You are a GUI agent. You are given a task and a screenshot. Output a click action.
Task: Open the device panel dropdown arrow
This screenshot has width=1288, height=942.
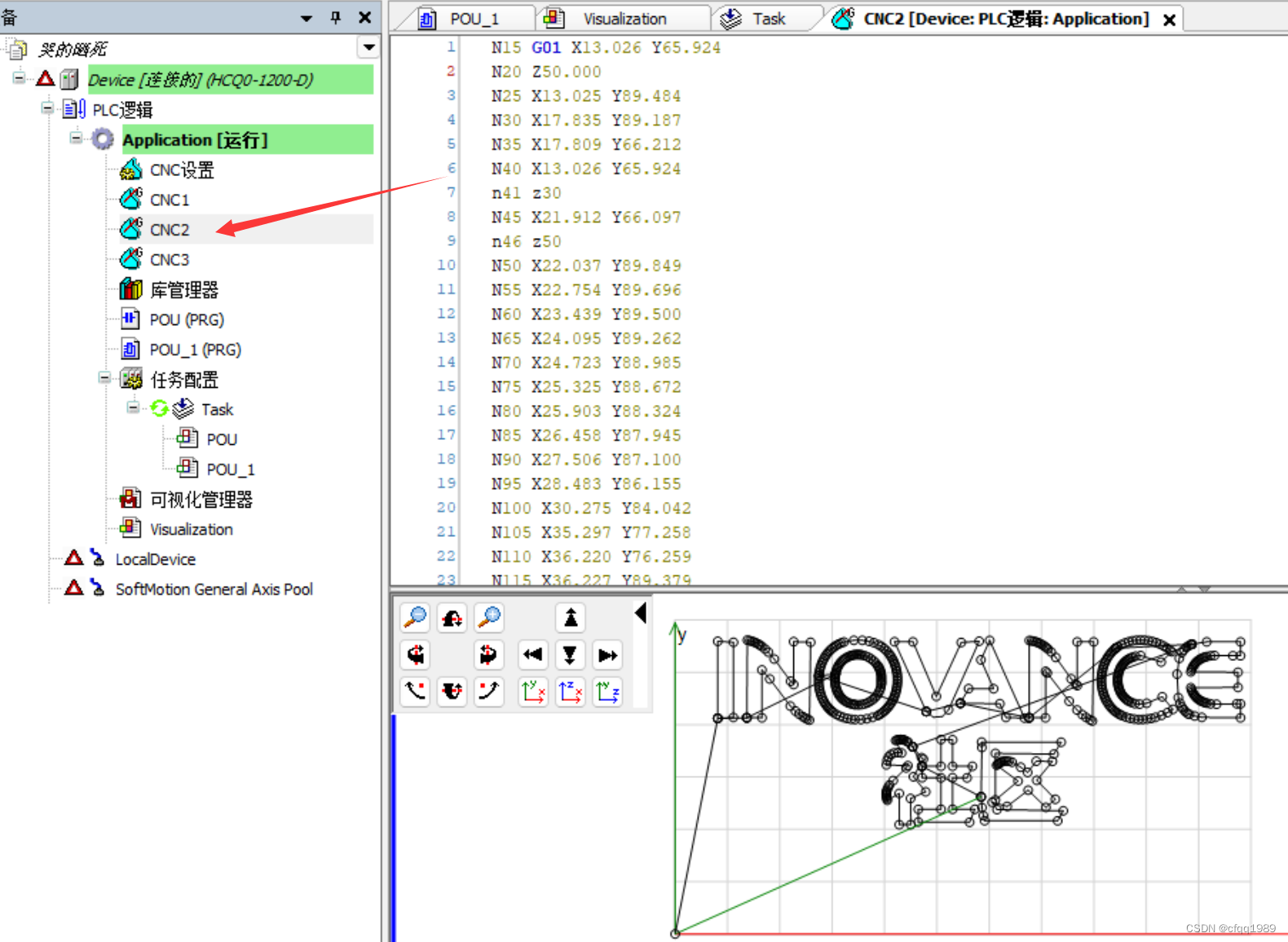[x=307, y=17]
